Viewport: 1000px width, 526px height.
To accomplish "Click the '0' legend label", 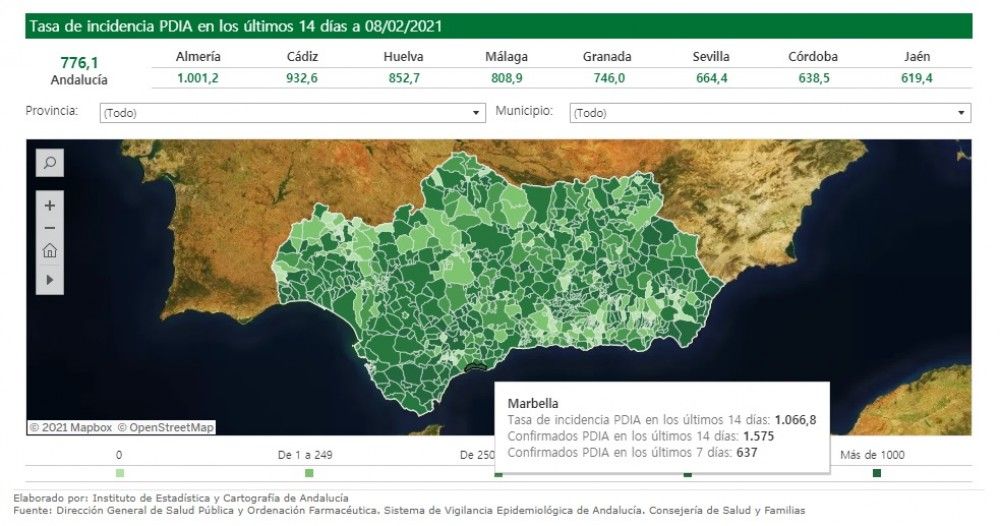I will [x=119, y=455].
